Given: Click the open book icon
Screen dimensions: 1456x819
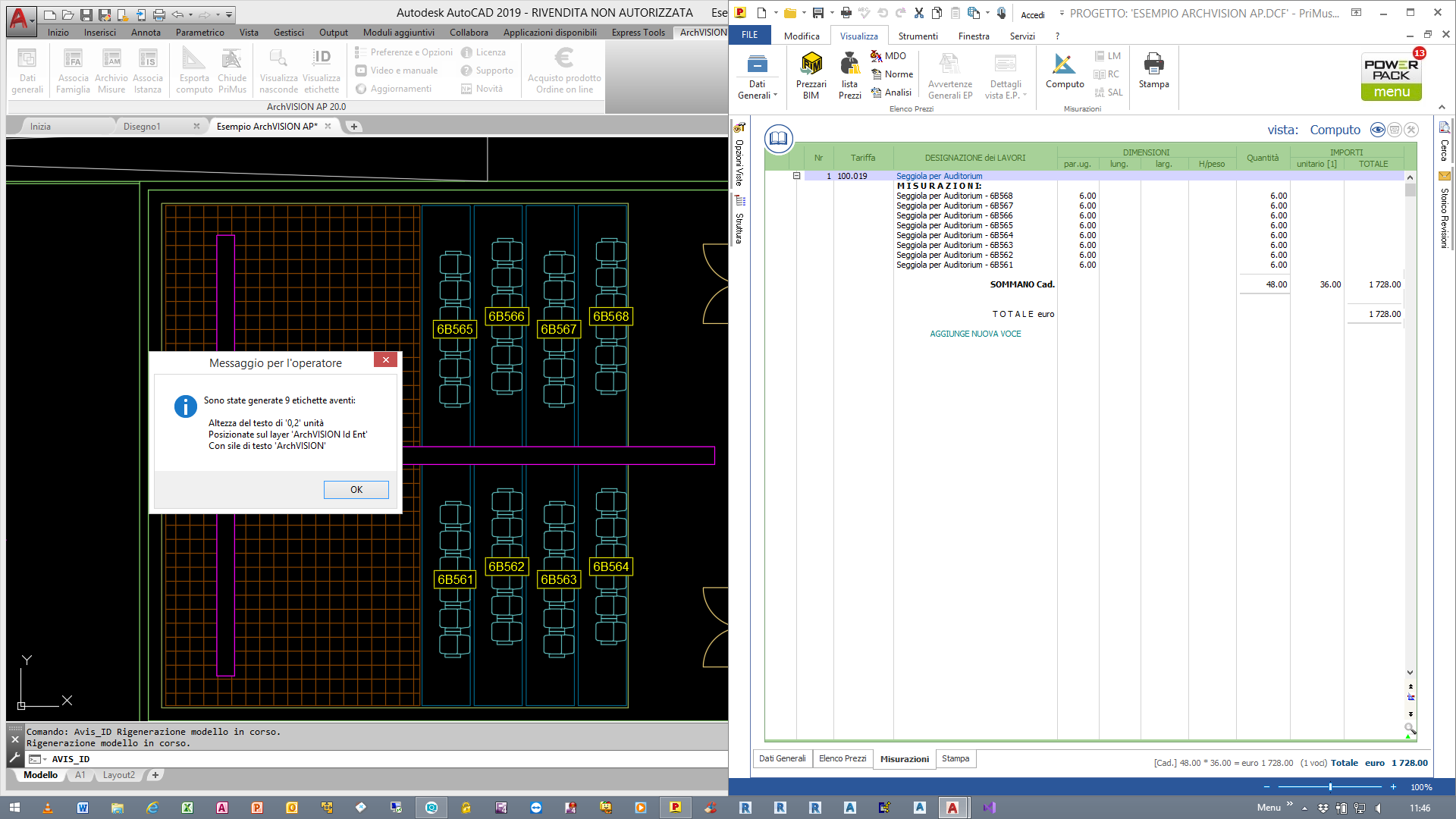Looking at the screenshot, I should pos(778,138).
